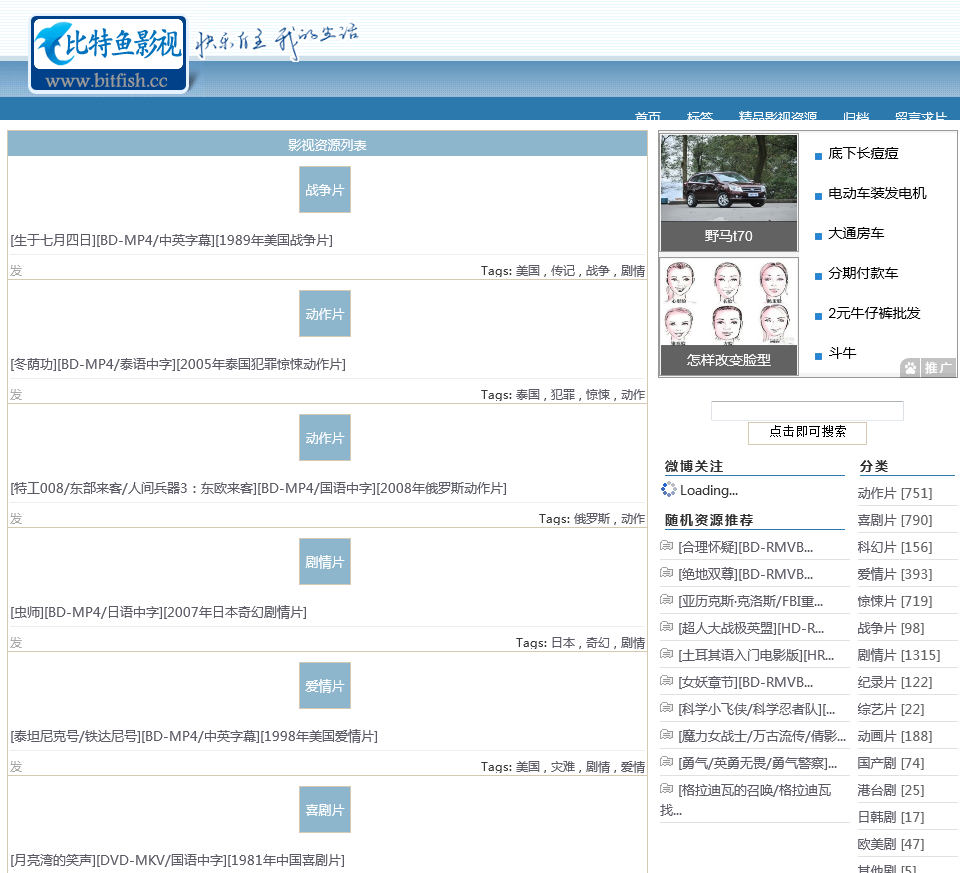Click the 2元牛仔裤批发 ad link
The image size is (960, 873).
(874, 313)
